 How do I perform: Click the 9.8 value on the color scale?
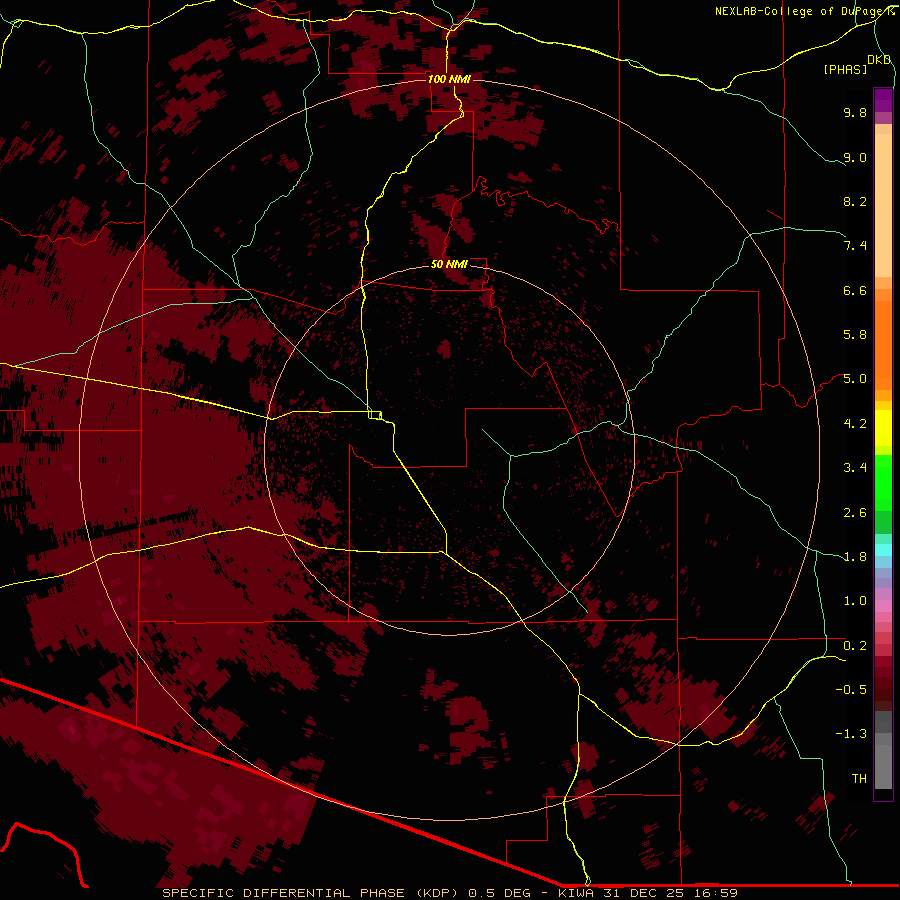click(x=855, y=112)
